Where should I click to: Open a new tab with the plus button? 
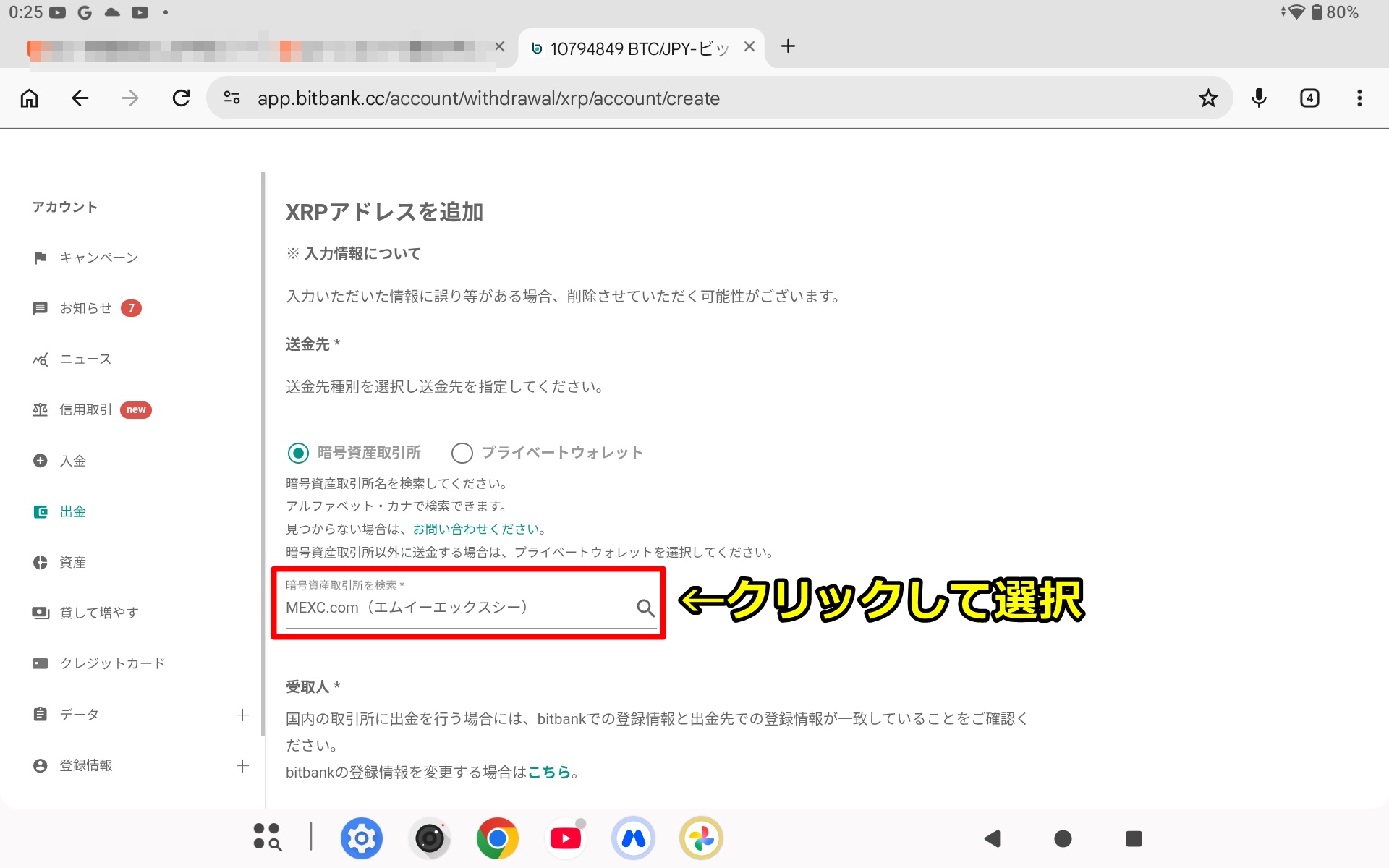788,47
